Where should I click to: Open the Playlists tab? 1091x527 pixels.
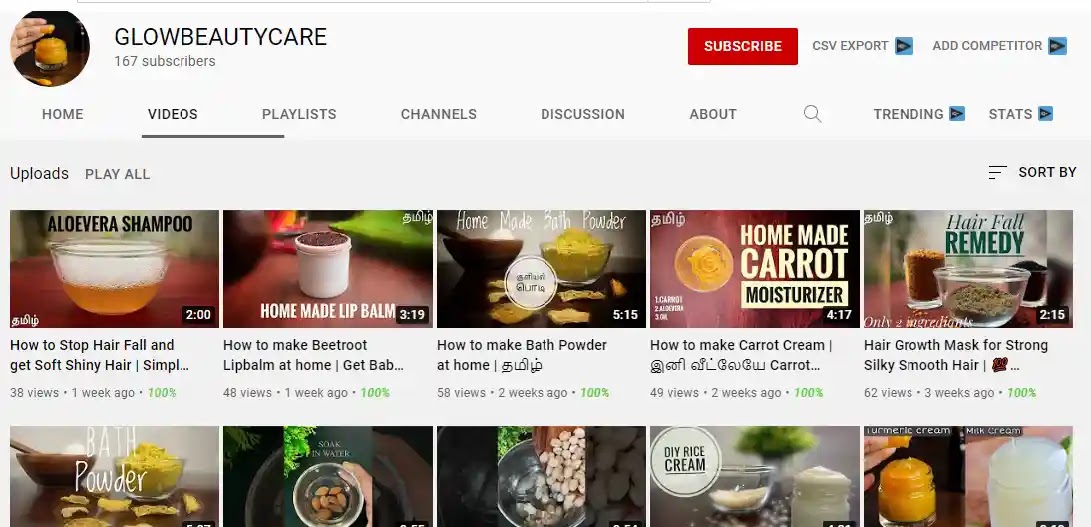(299, 114)
